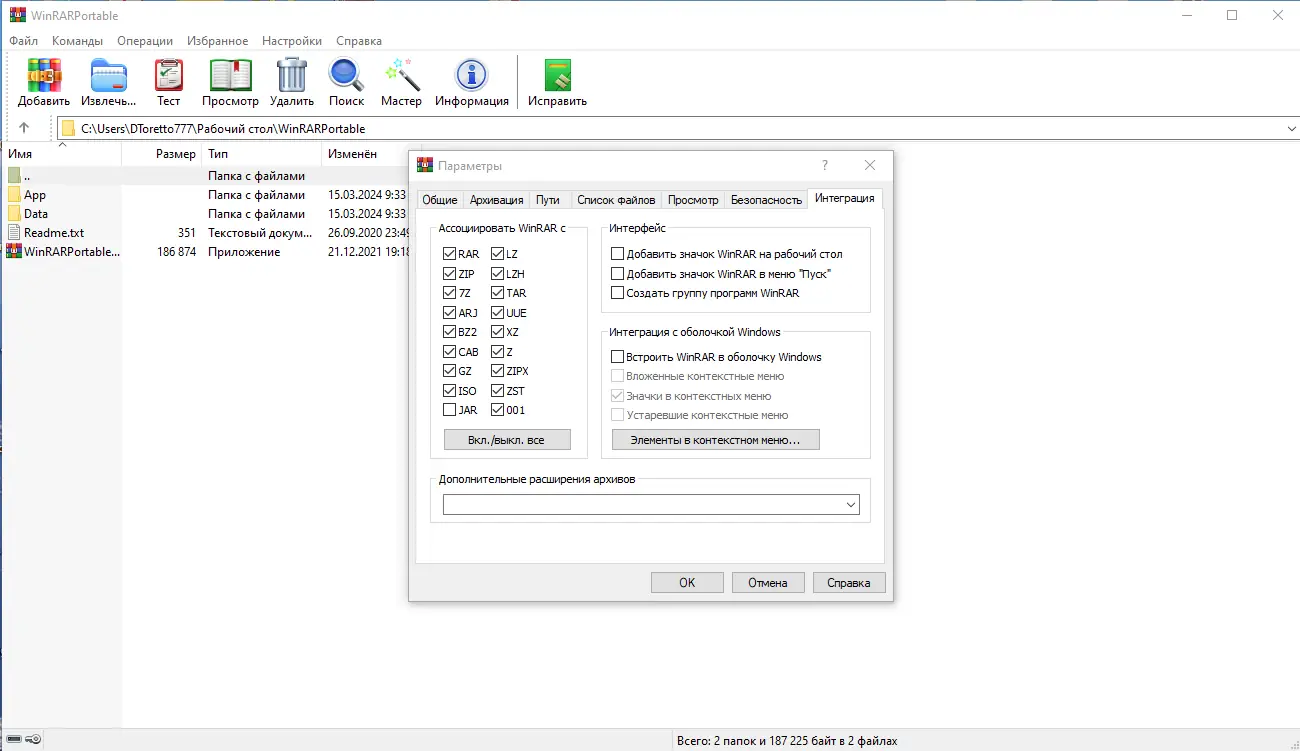Uncheck the TAR association checkbox
Screen dimensions: 1300x751
tap(498, 293)
